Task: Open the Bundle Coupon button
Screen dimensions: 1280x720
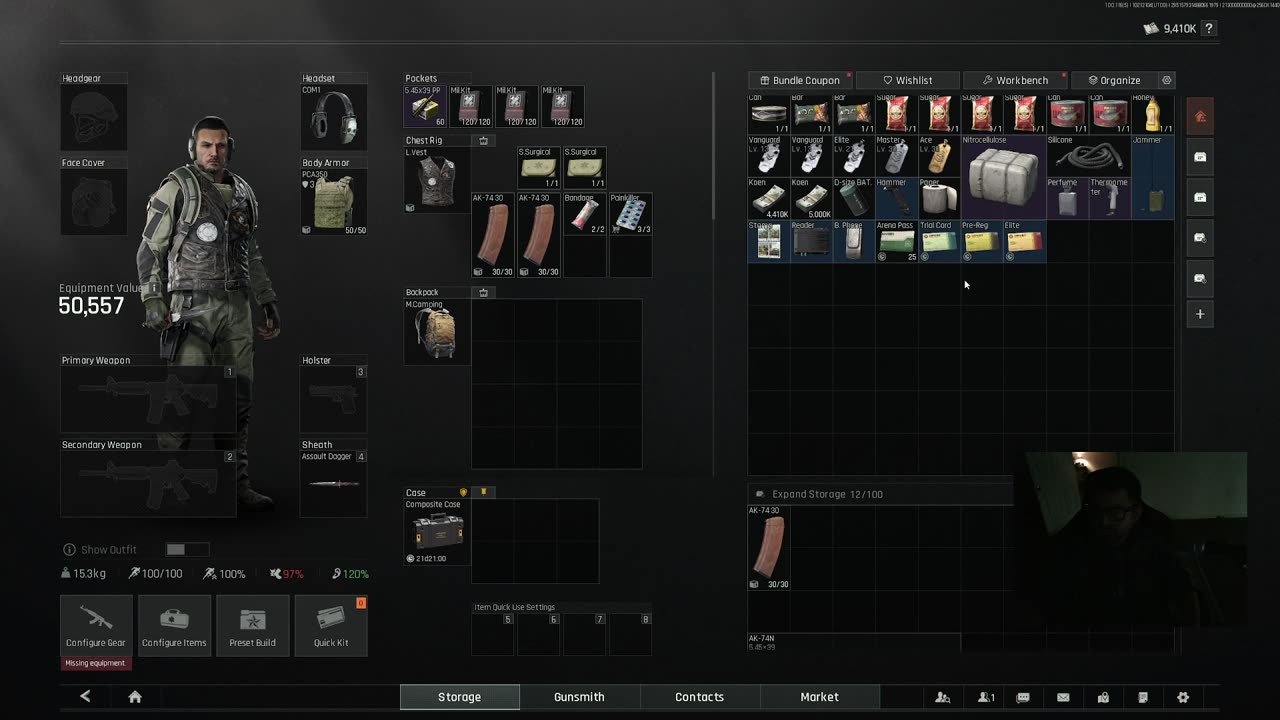Action: pyautogui.click(x=800, y=80)
